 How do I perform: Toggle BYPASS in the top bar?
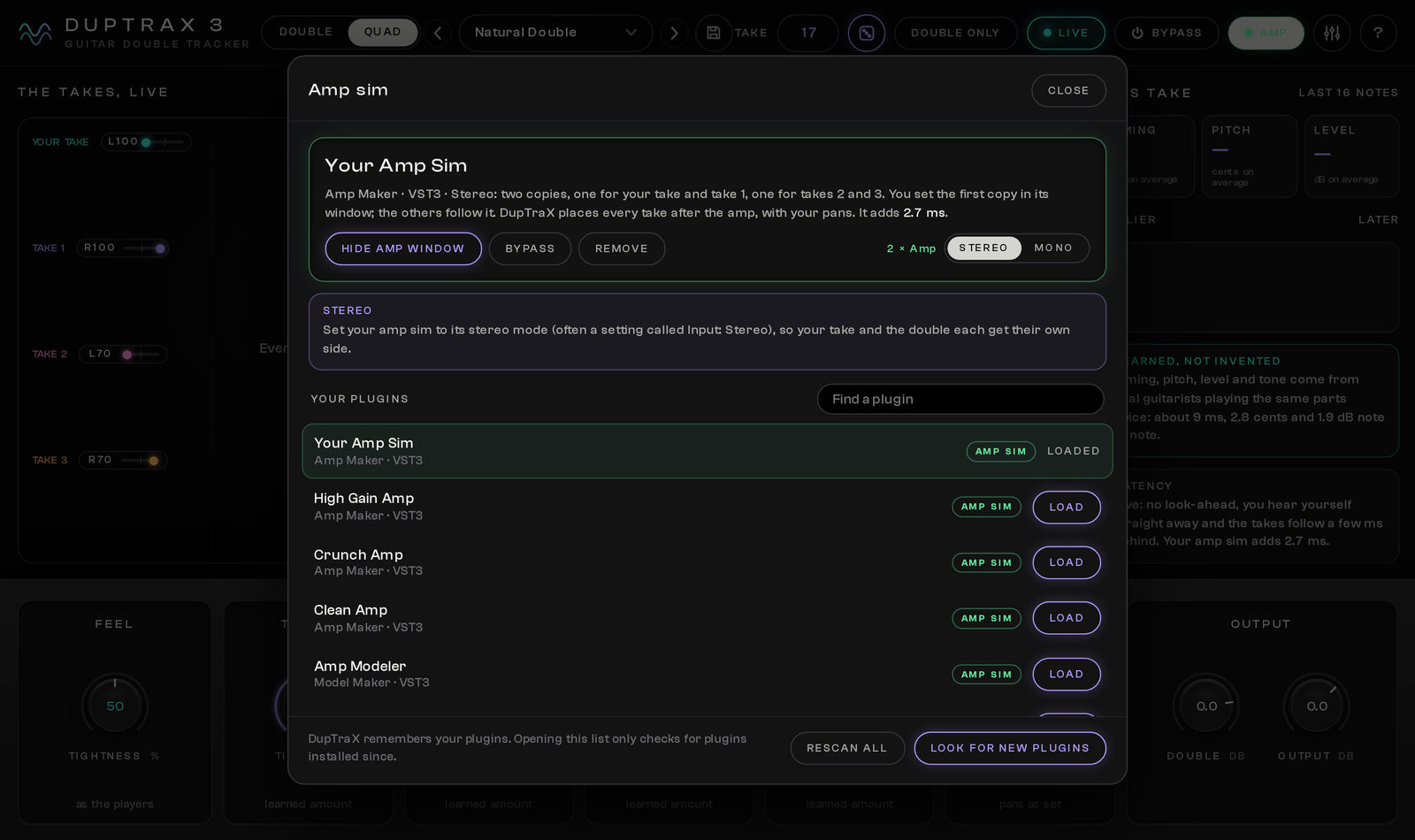(1166, 33)
